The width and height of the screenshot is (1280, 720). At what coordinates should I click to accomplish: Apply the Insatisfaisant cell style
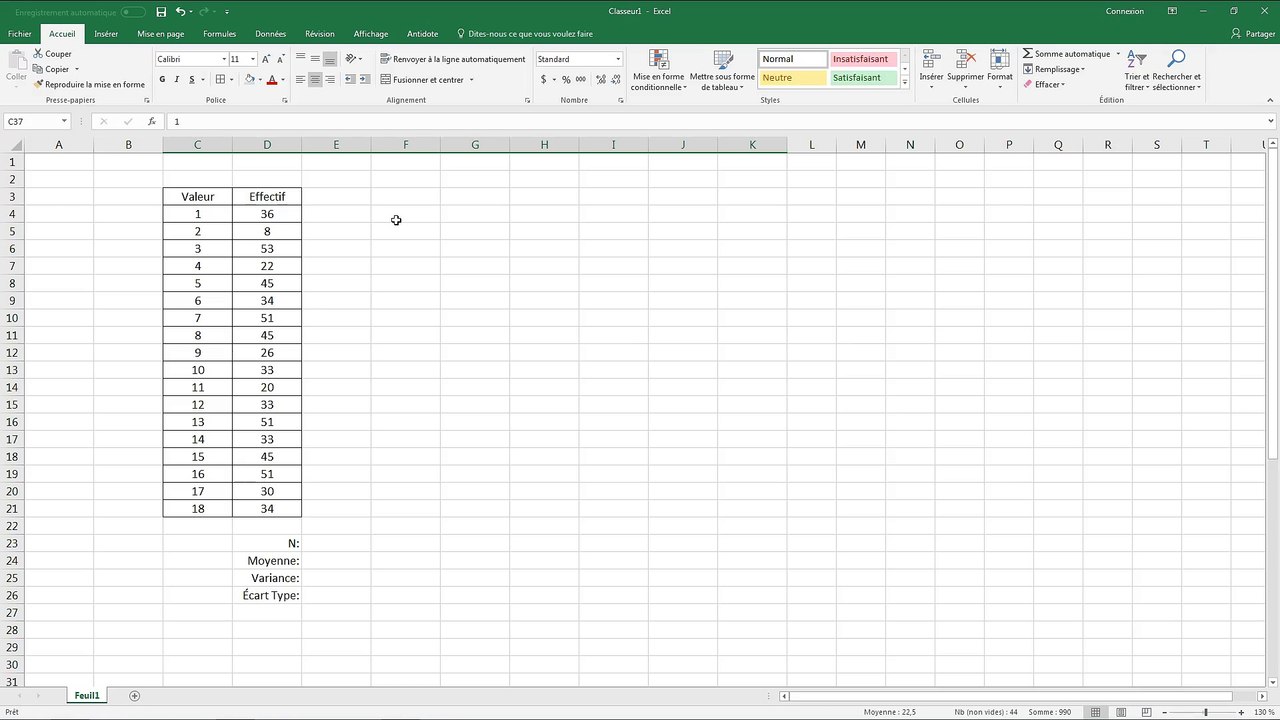pyautogui.click(x=863, y=59)
